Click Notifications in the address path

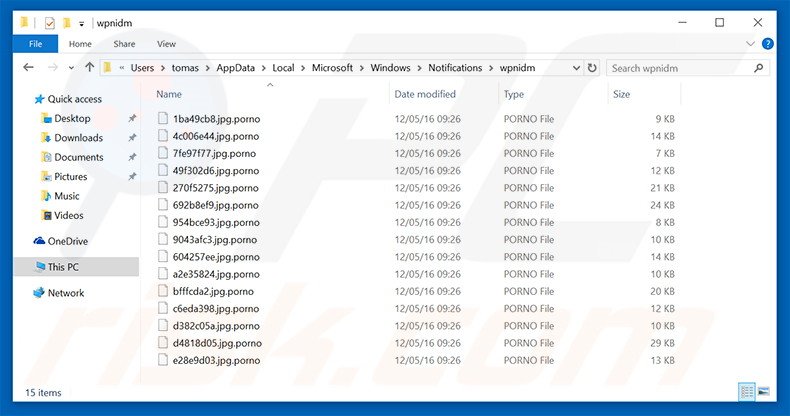(455, 68)
